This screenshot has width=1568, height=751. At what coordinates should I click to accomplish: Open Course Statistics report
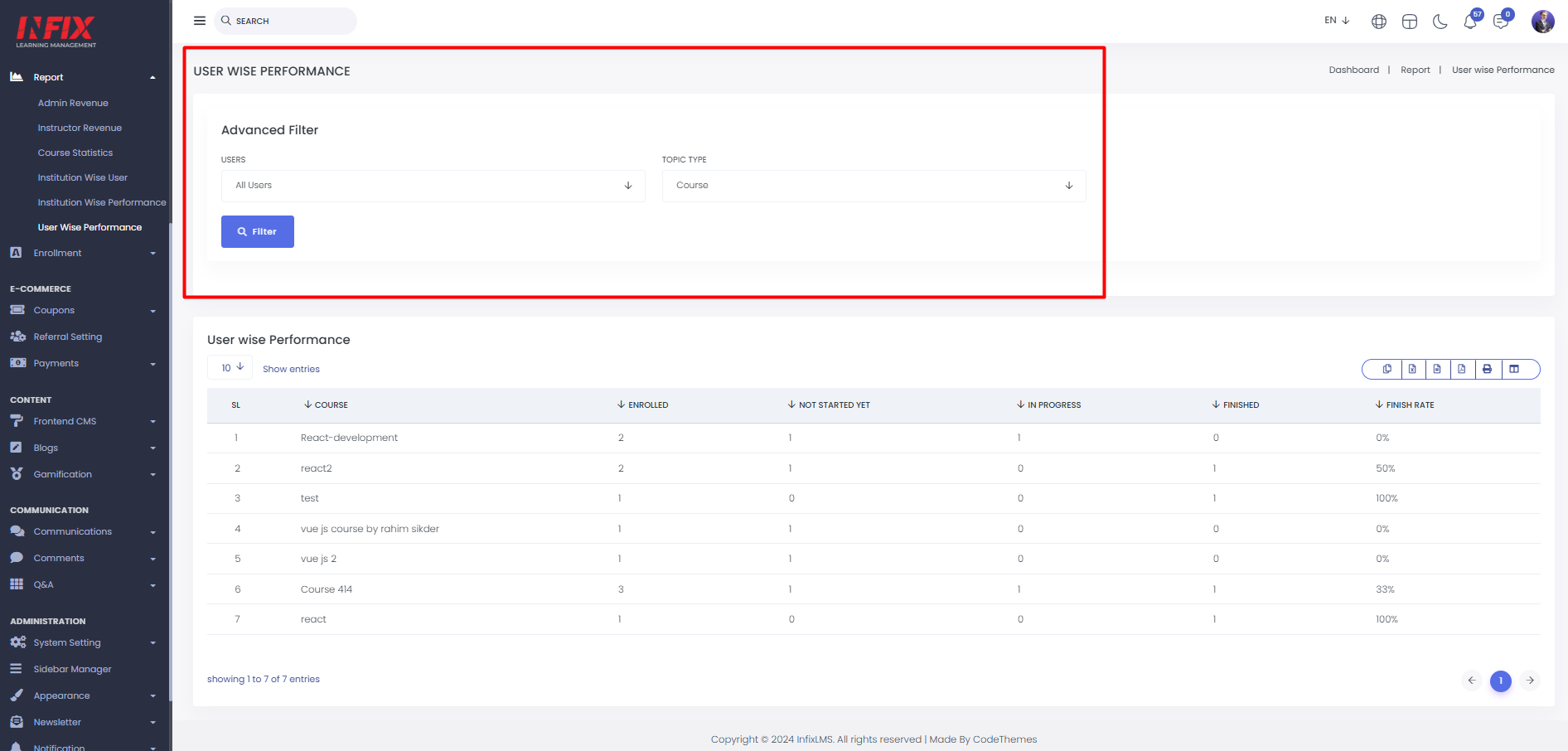click(75, 153)
